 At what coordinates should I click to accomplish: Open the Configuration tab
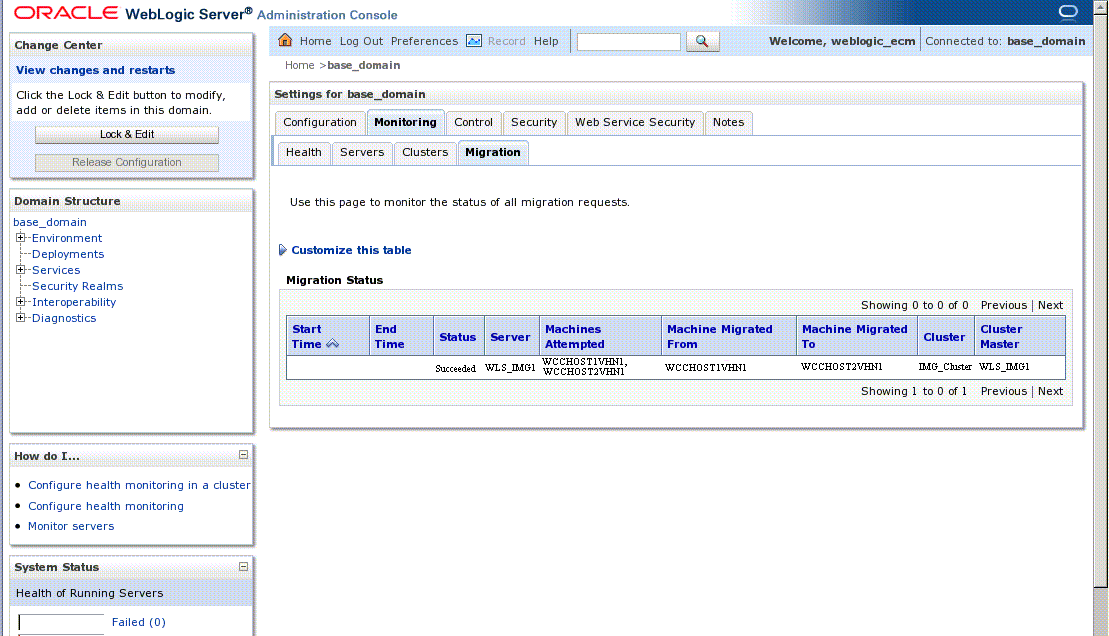coord(320,122)
